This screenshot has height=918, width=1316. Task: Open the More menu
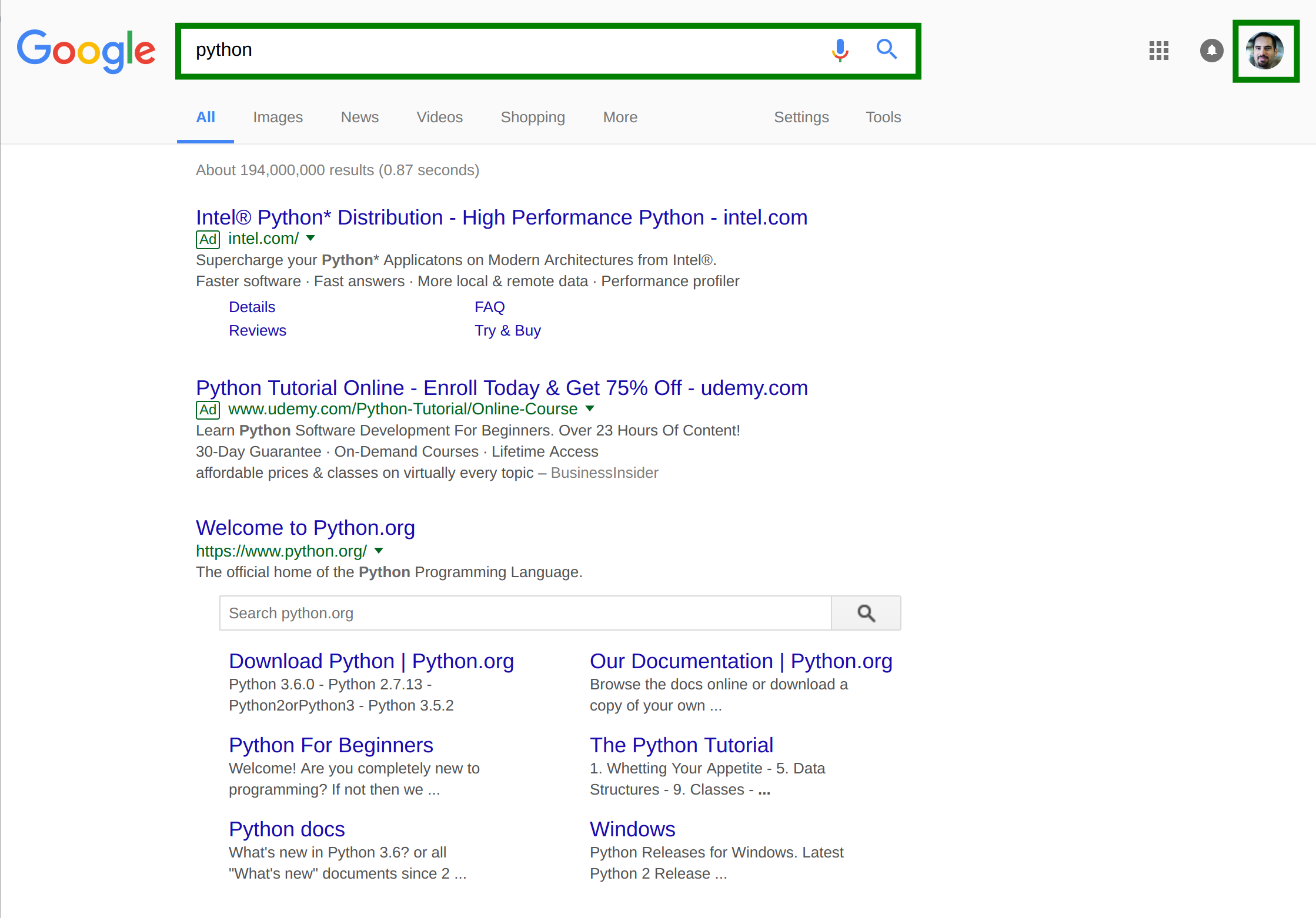[620, 118]
